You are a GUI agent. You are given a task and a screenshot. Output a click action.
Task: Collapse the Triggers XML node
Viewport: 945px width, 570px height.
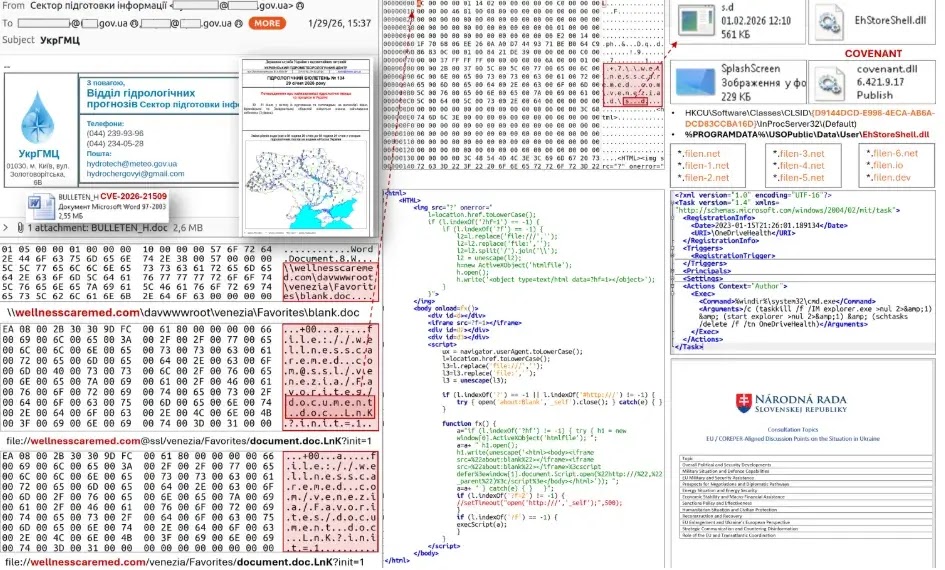(673, 248)
